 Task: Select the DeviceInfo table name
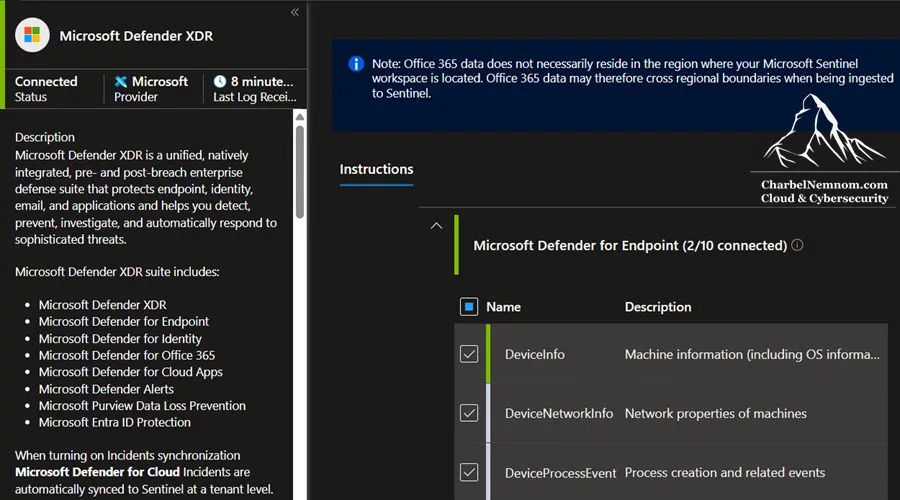click(x=535, y=354)
